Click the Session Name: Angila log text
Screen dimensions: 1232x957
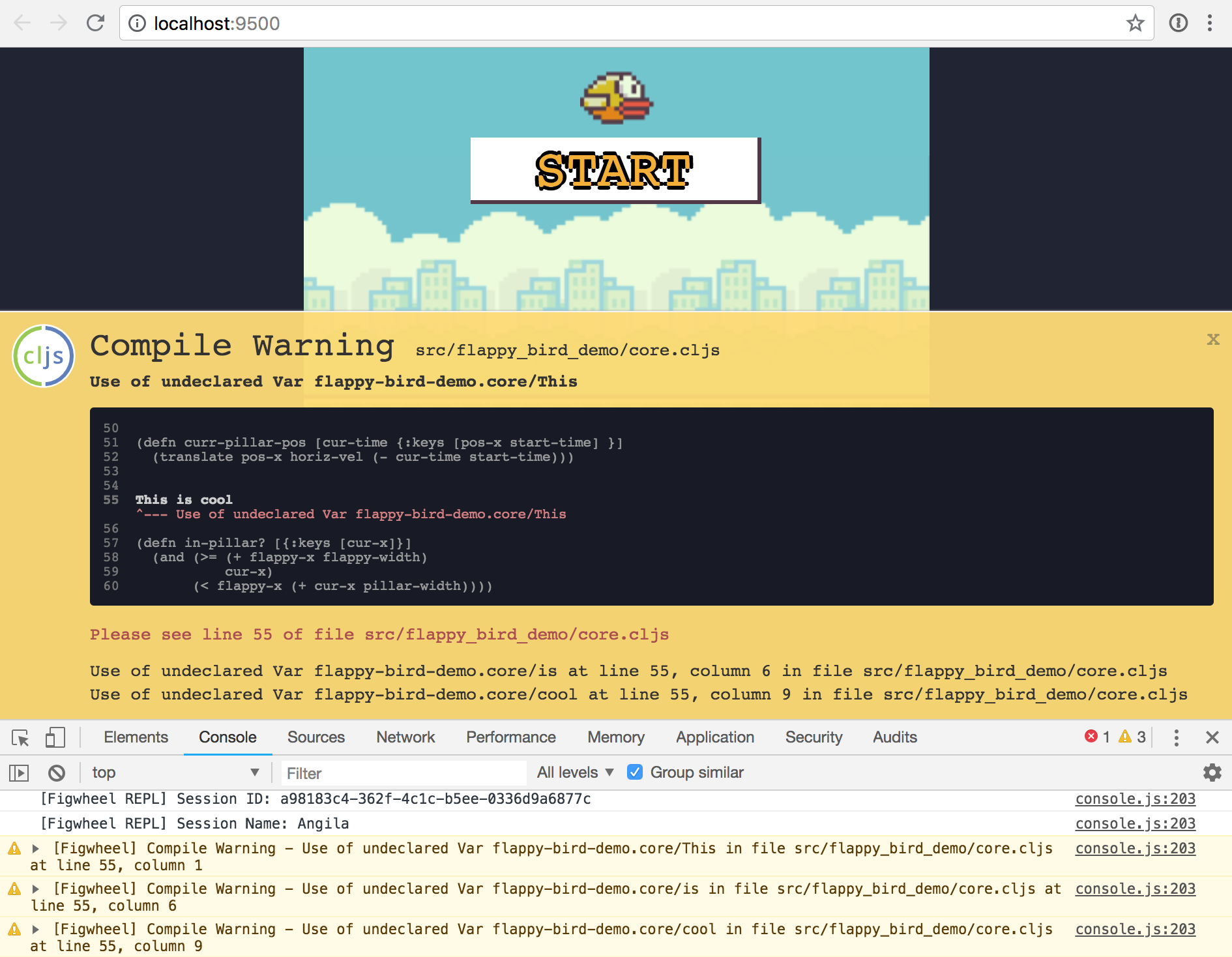[195, 824]
